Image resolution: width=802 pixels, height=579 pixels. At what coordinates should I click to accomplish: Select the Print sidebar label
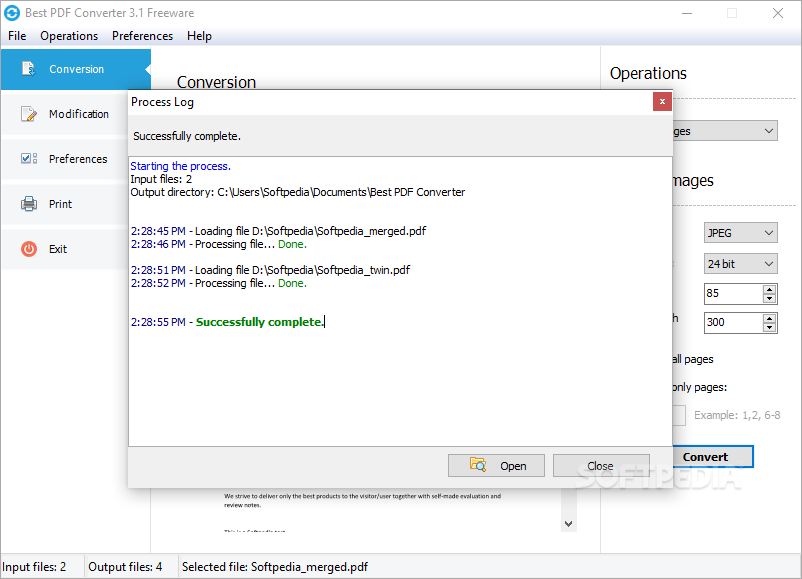tap(60, 204)
